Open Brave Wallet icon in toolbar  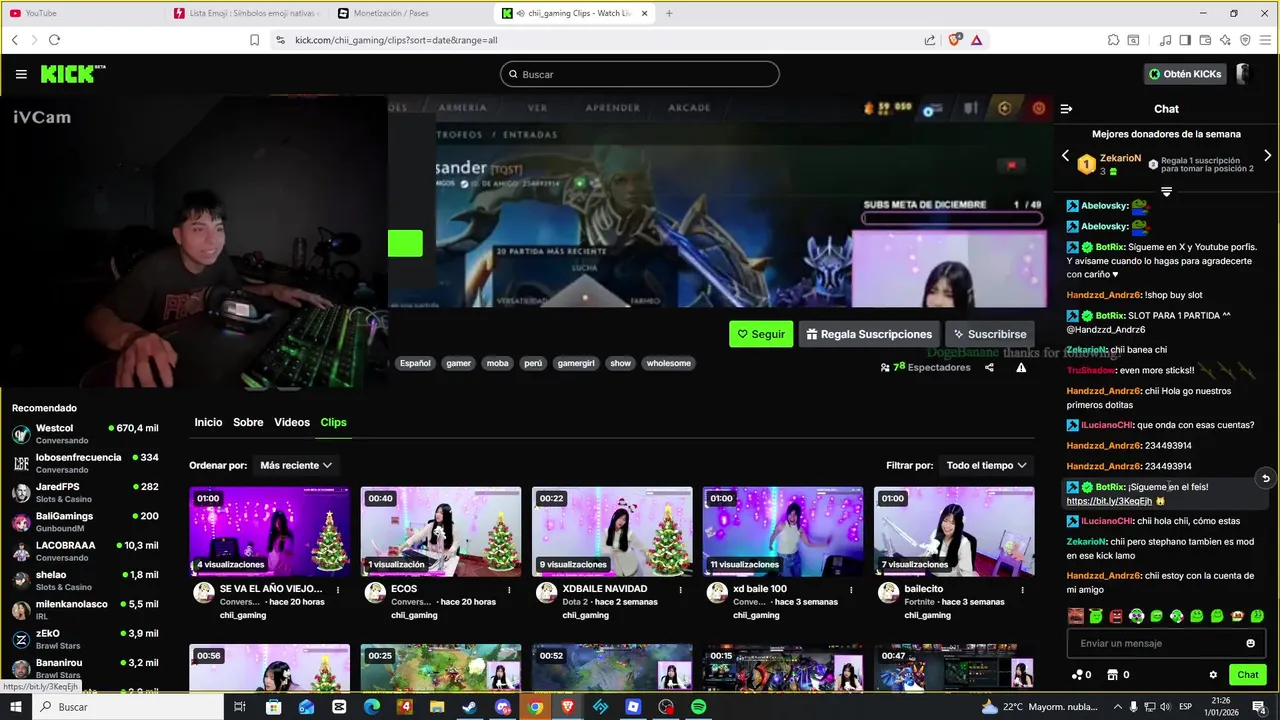(1205, 40)
